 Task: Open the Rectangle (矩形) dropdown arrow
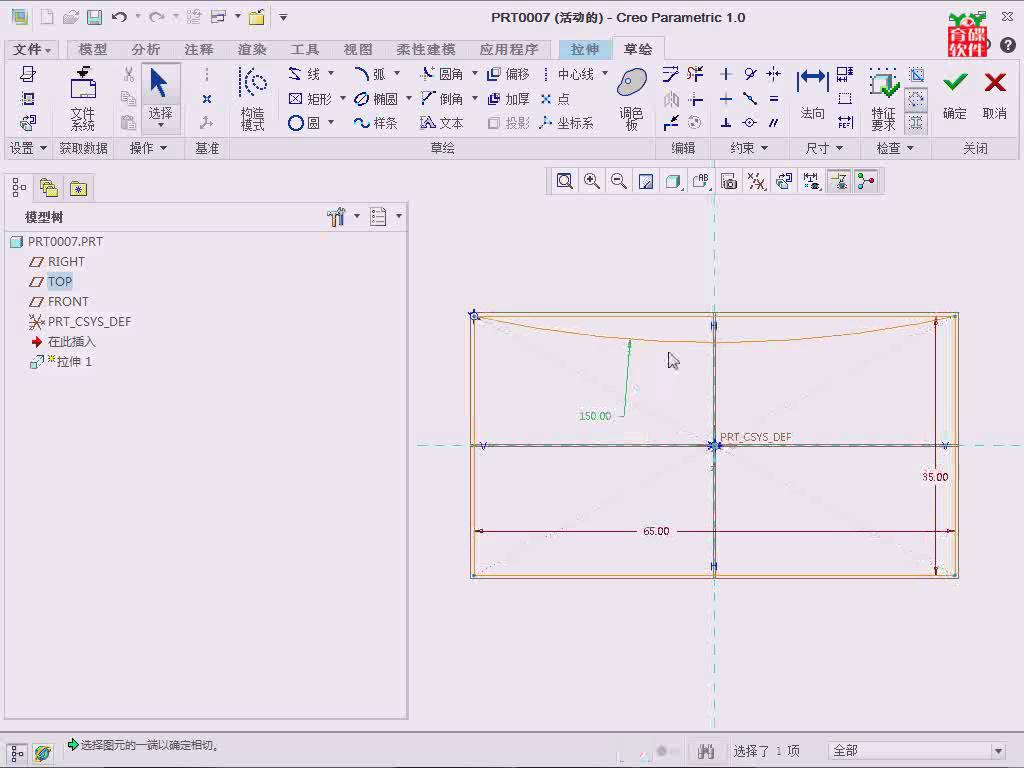(x=343, y=98)
